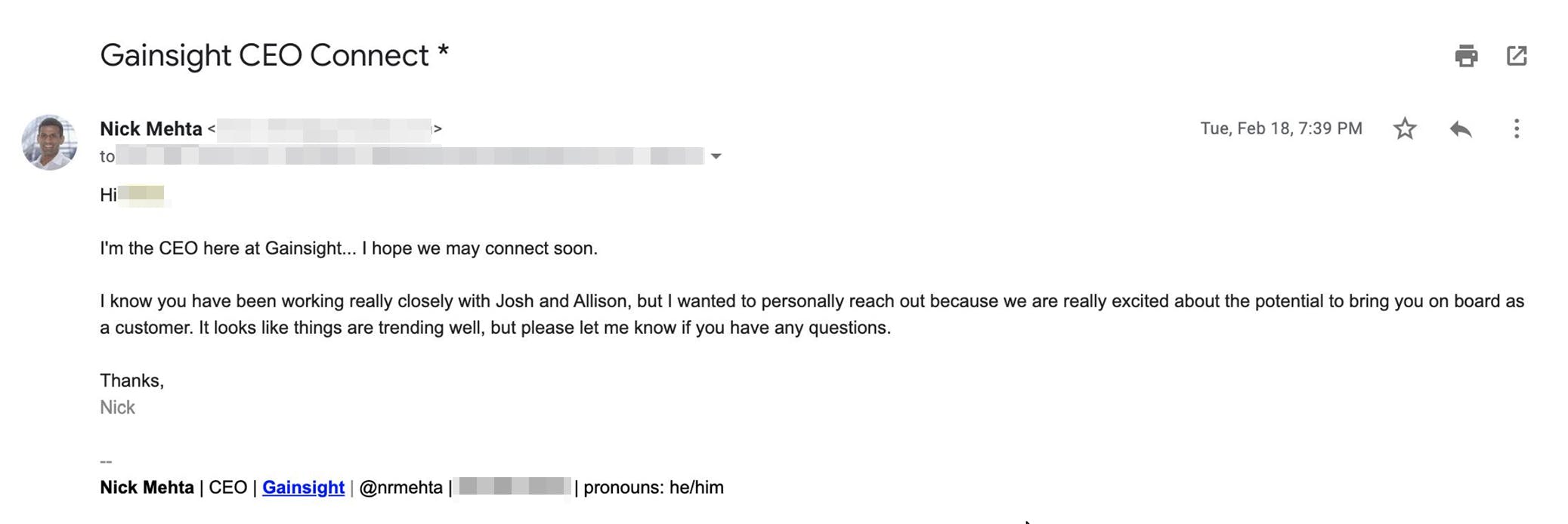Open the Gainsight link in the signature
1568x524 pixels.
coord(303,487)
